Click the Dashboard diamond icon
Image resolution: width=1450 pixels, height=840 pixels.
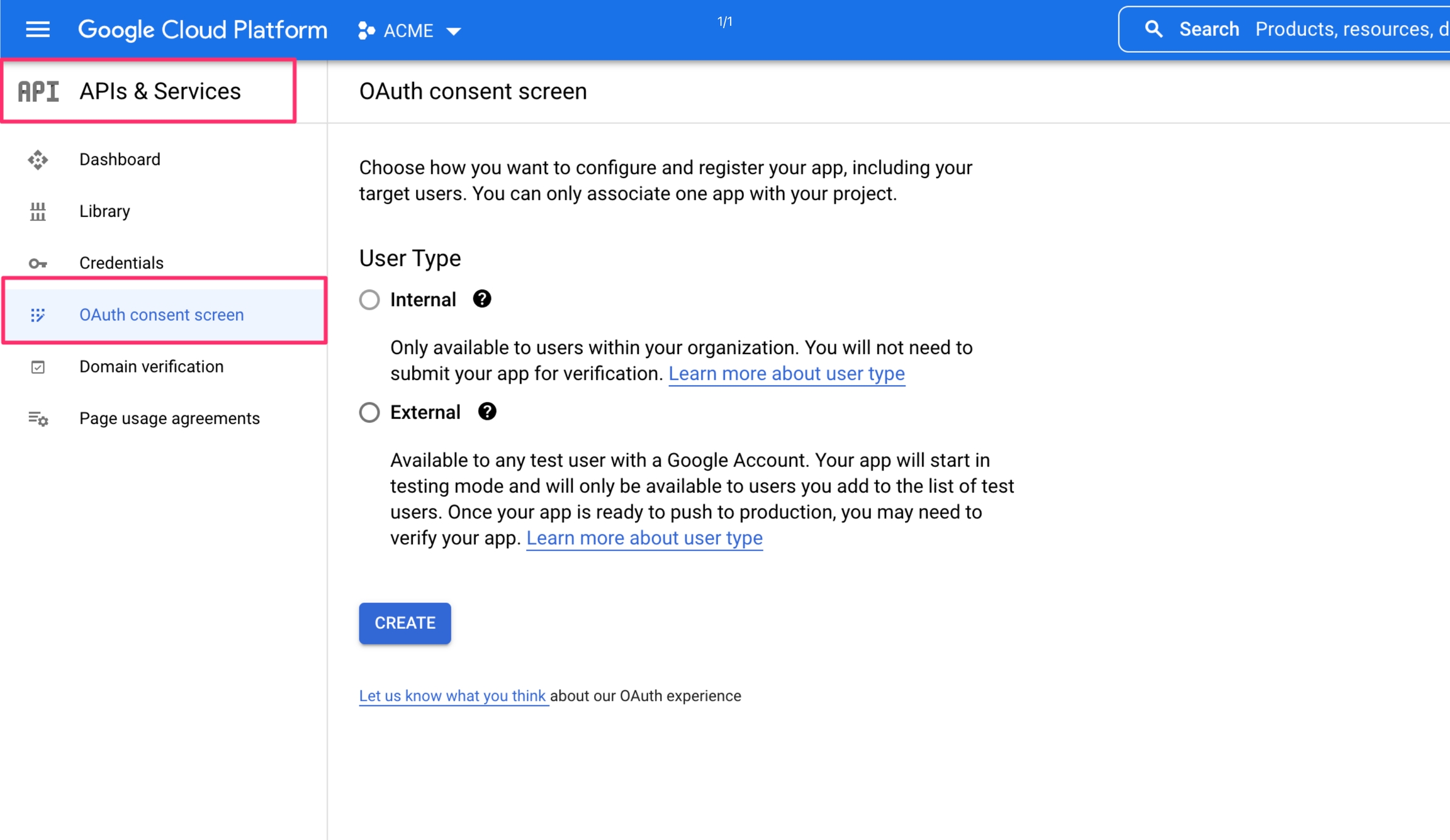coord(38,160)
